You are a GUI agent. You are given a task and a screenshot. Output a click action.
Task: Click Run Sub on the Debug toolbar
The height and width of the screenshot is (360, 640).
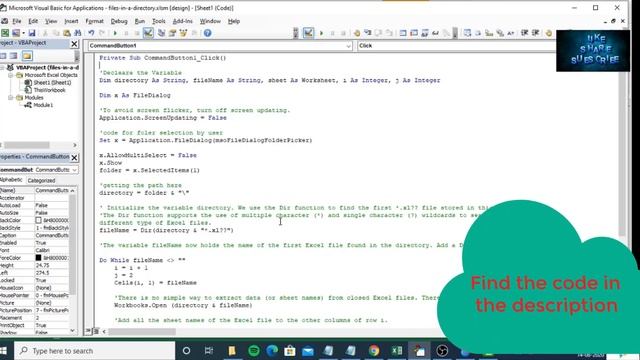(321, 33)
